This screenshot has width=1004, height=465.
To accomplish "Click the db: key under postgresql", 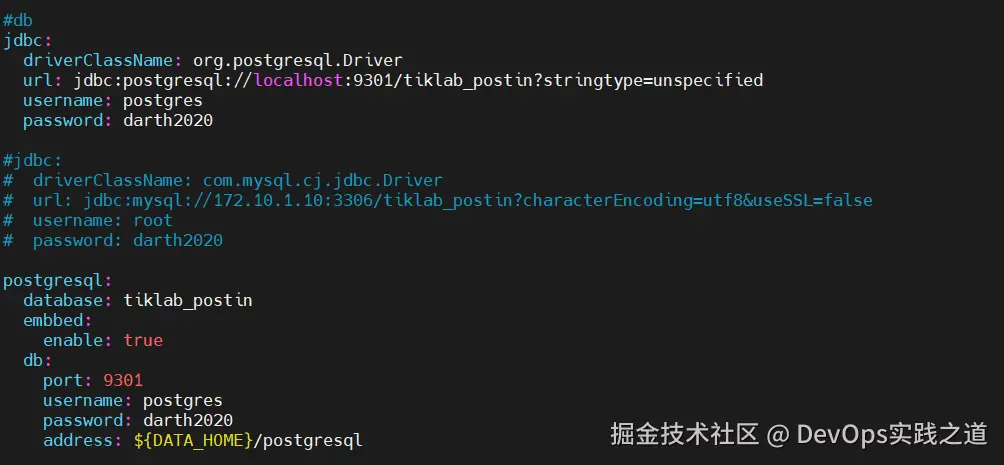I will [x=37, y=360].
